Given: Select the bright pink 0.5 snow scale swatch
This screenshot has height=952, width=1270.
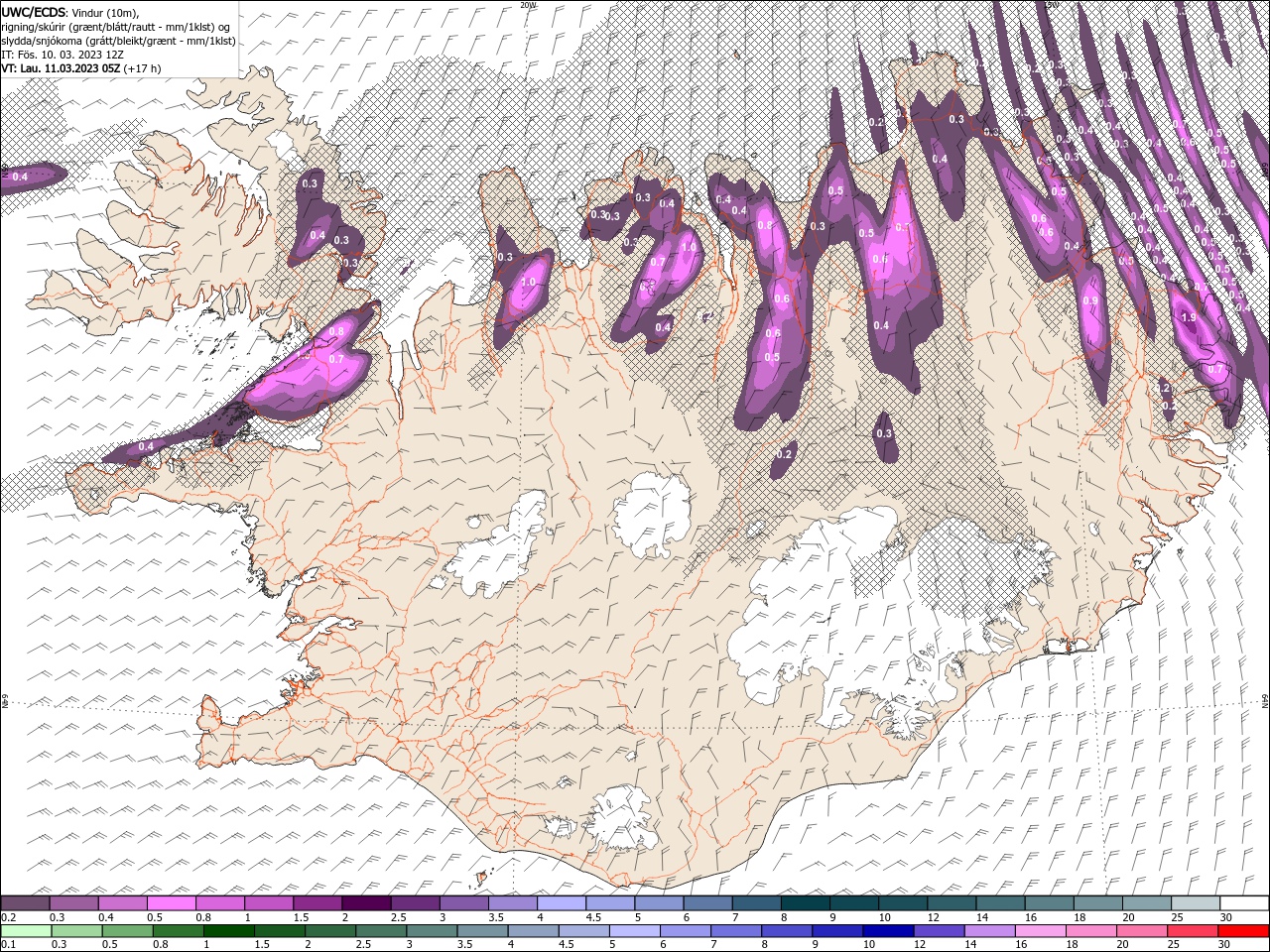Looking at the screenshot, I should (x=171, y=903).
